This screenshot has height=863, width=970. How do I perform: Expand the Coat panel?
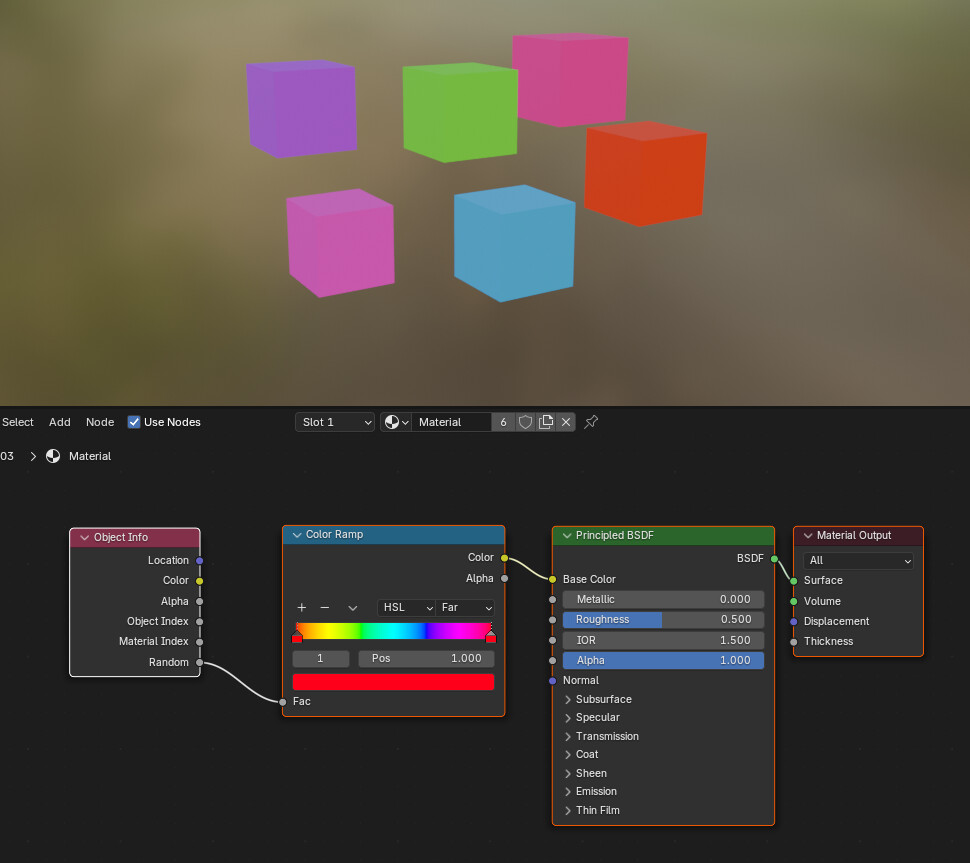568,755
